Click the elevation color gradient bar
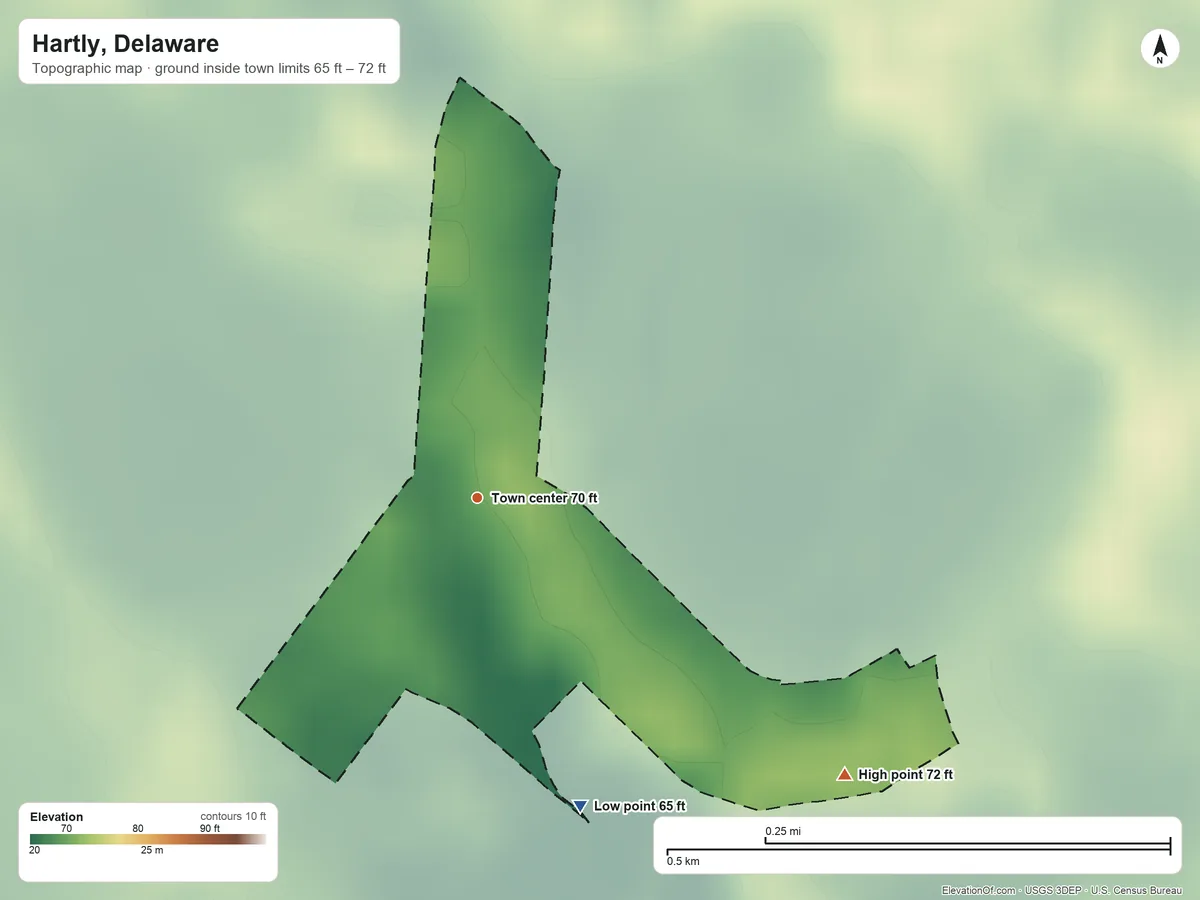The height and width of the screenshot is (900, 1200). click(148, 839)
